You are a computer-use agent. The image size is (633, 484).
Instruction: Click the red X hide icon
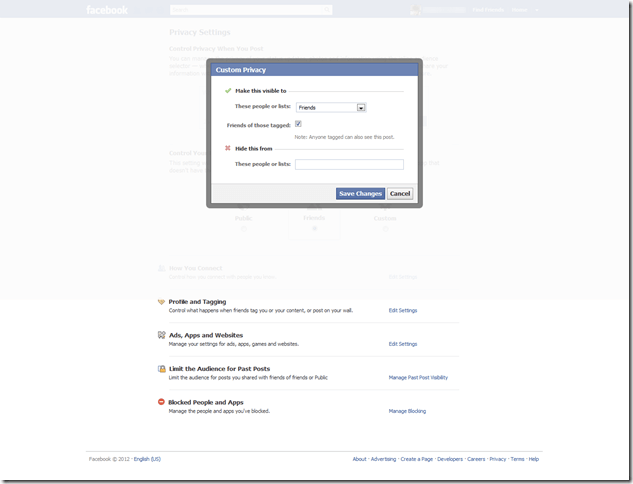(x=228, y=148)
